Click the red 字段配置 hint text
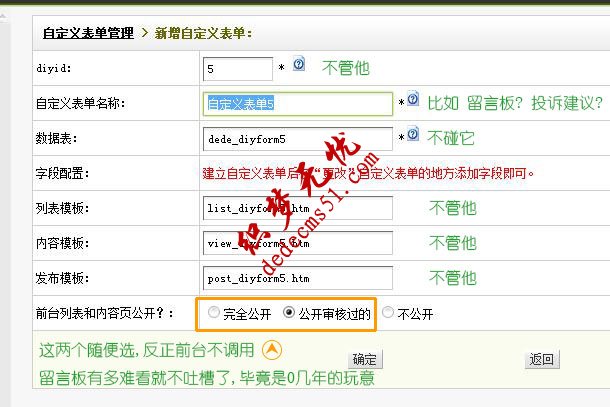The height and width of the screenshot is (407, 610). point(368,173)
